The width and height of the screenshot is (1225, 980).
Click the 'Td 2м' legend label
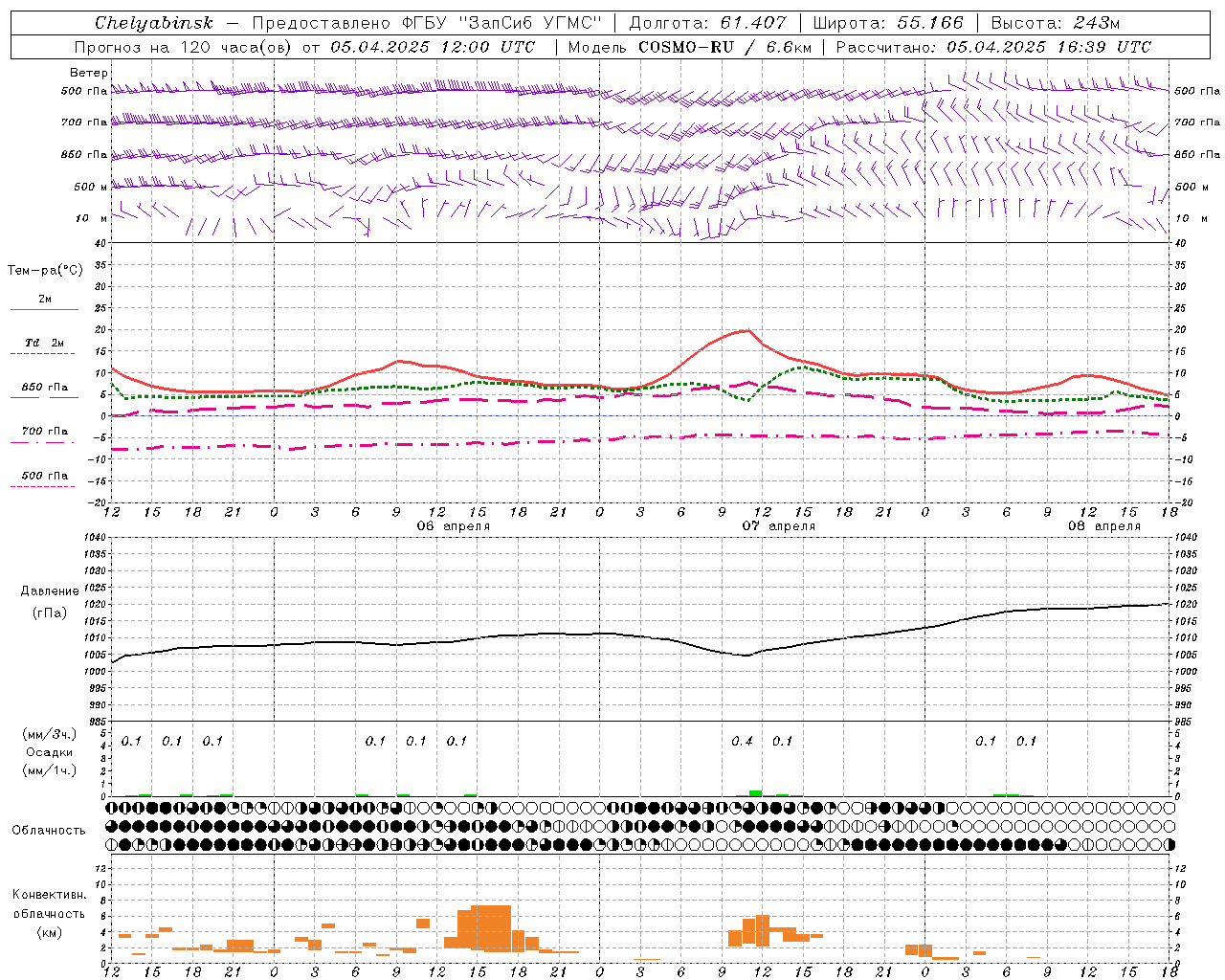point(45,343)
